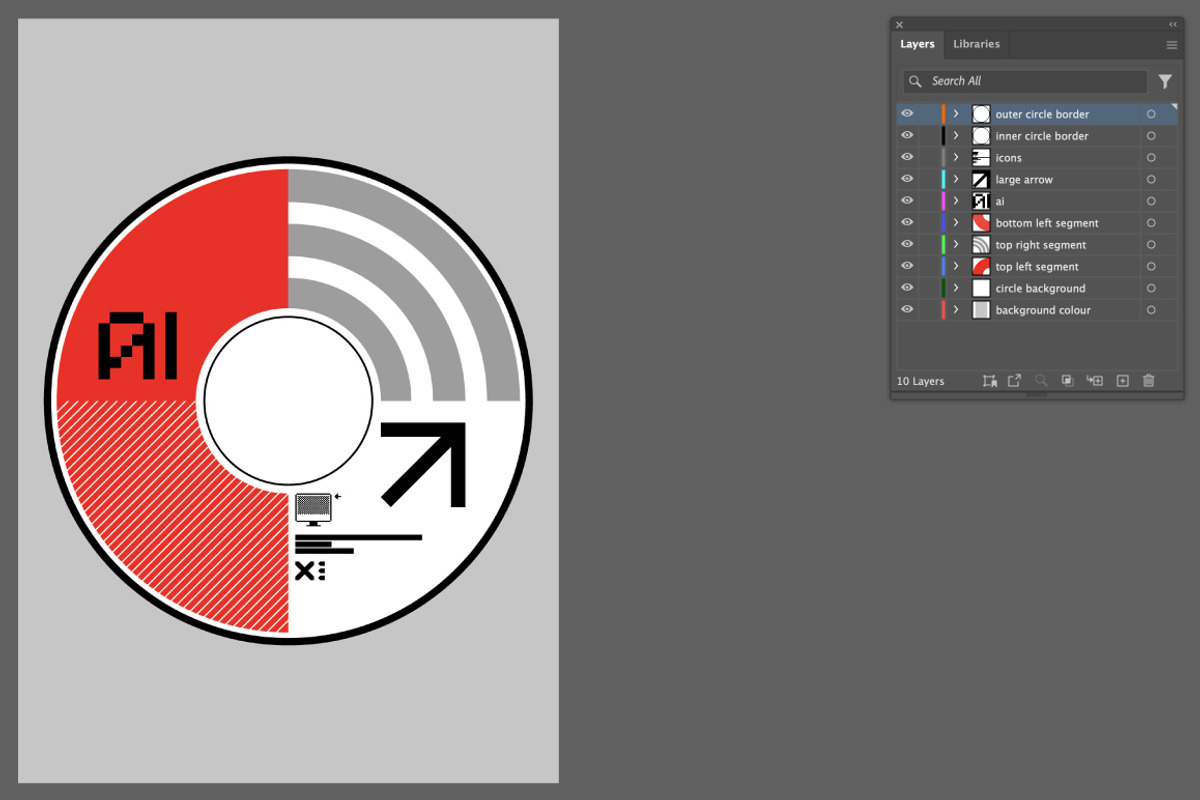Viewport: 1200px width, 800px height.
Task: Click Collect in New Layer export-arrow icon
Action: [1014, 381]
